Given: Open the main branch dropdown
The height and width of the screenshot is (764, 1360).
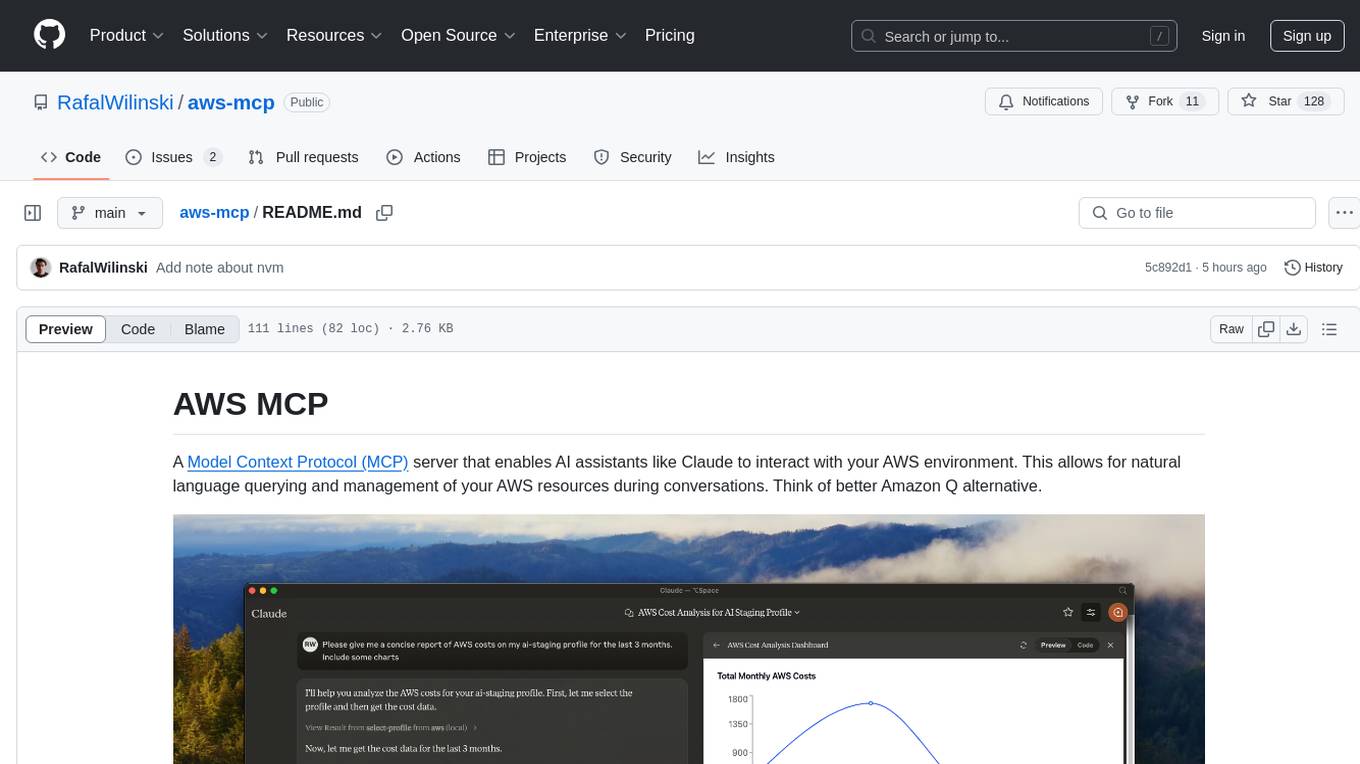Looking at the screenshot, I should (x=109, y=213).
